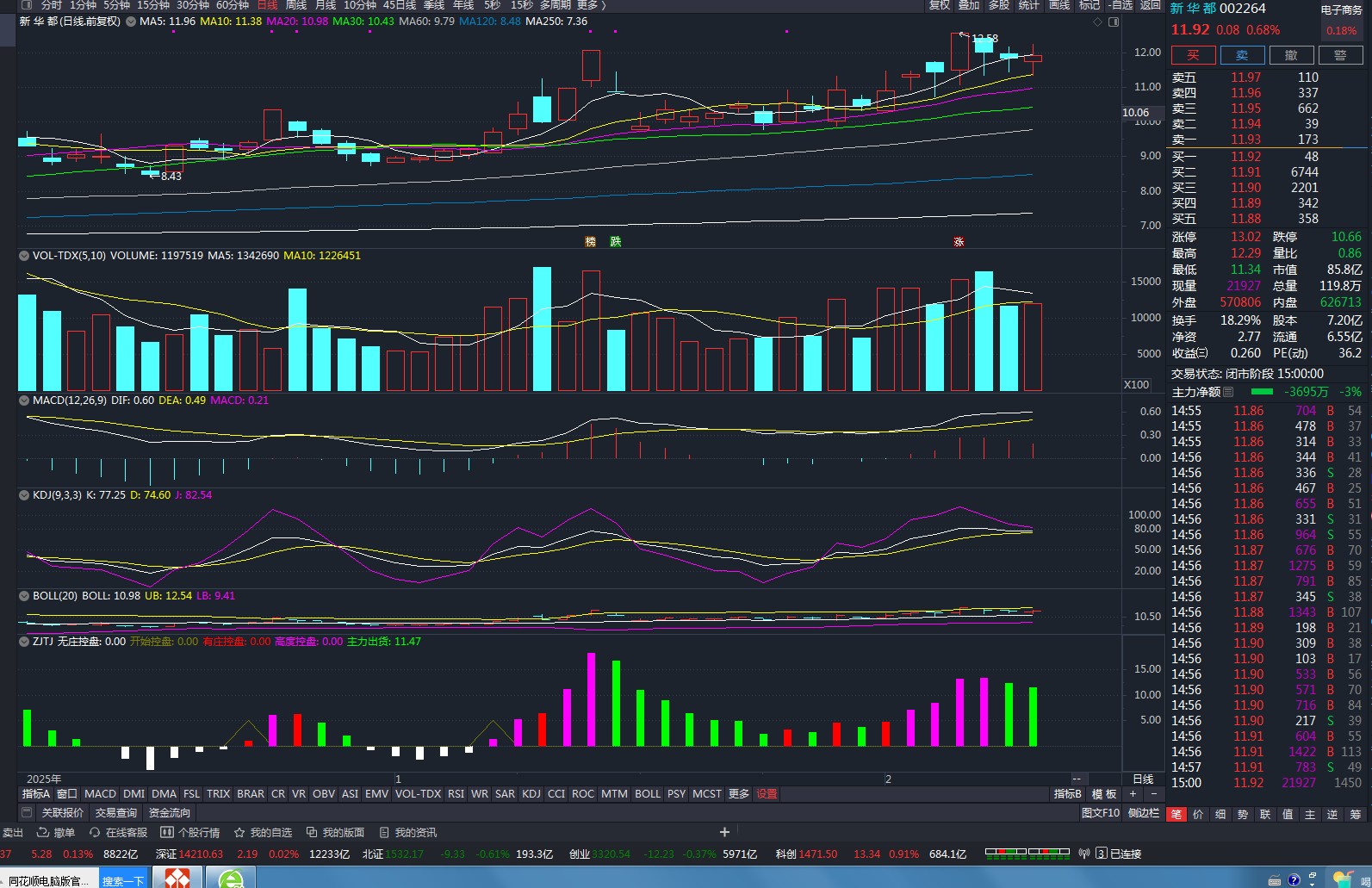Open the MA settings circle beside 新华都 title

(x=131, y=22)
